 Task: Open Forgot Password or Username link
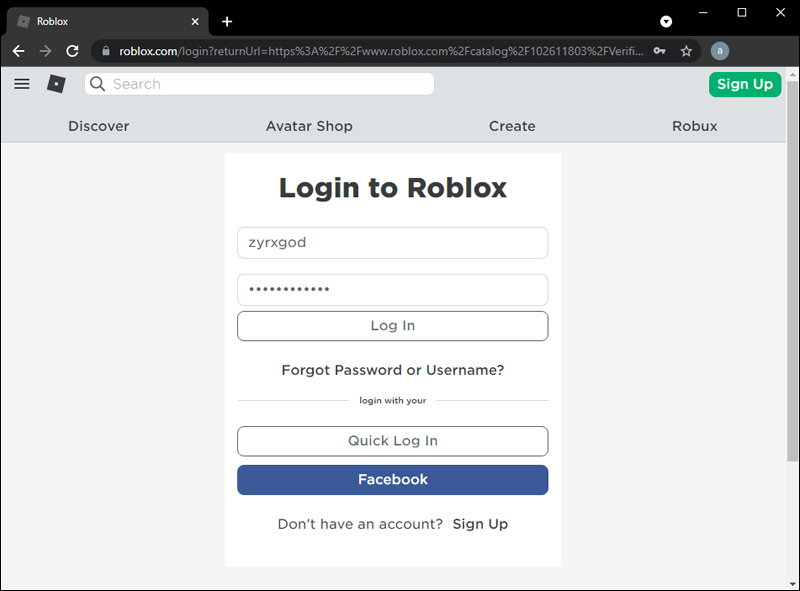point(392,370)
